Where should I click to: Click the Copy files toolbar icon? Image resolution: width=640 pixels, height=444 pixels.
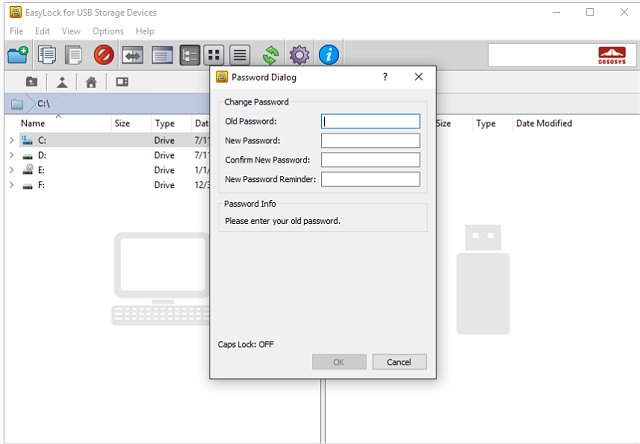click(47, 55)
